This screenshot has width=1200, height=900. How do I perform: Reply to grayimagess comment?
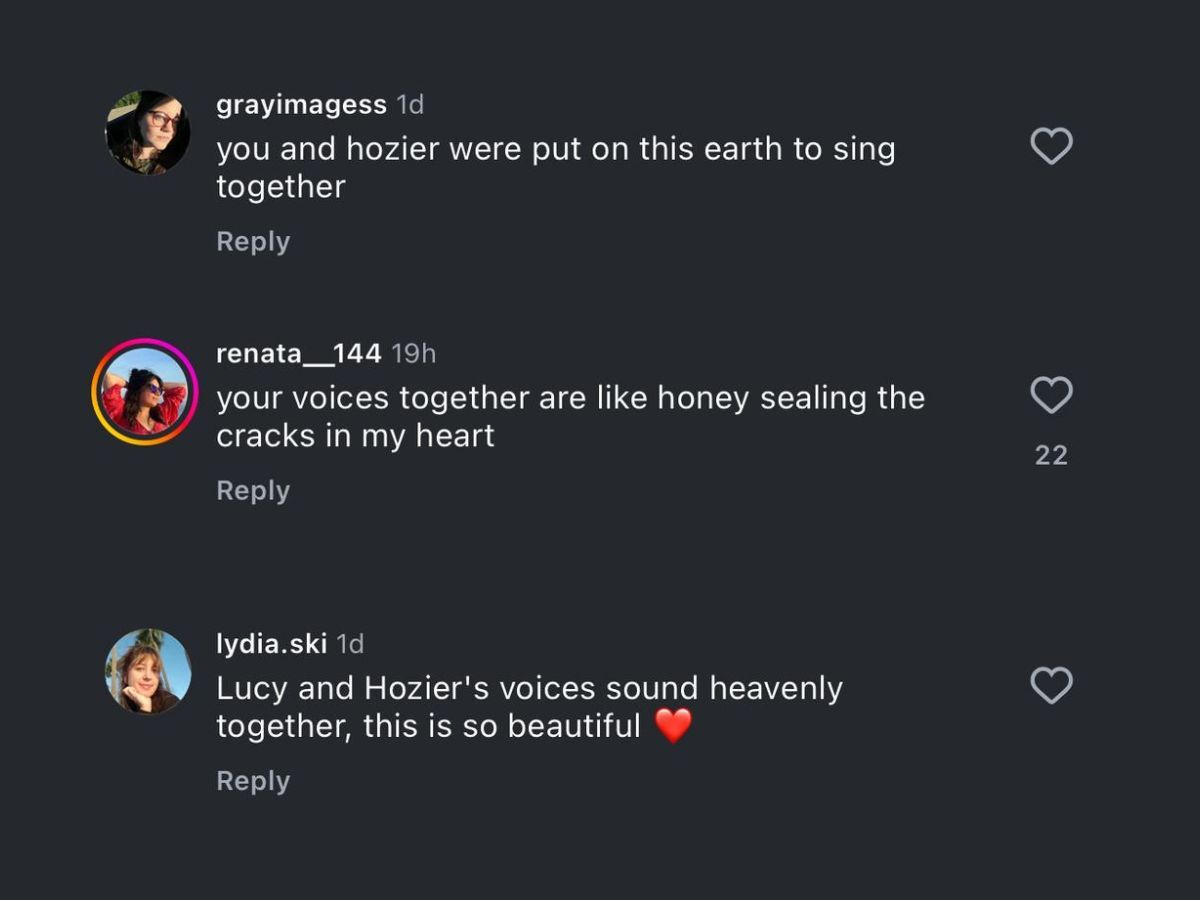click(x=253, y=242)
